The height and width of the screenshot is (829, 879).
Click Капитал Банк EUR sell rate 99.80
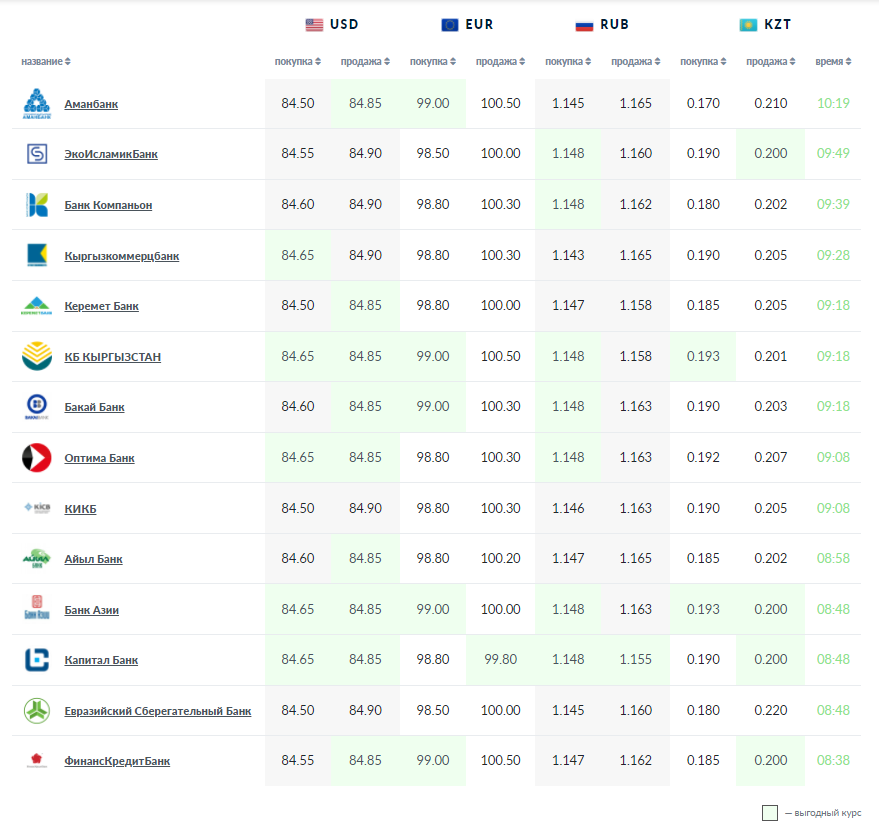(x=500, y=660)
